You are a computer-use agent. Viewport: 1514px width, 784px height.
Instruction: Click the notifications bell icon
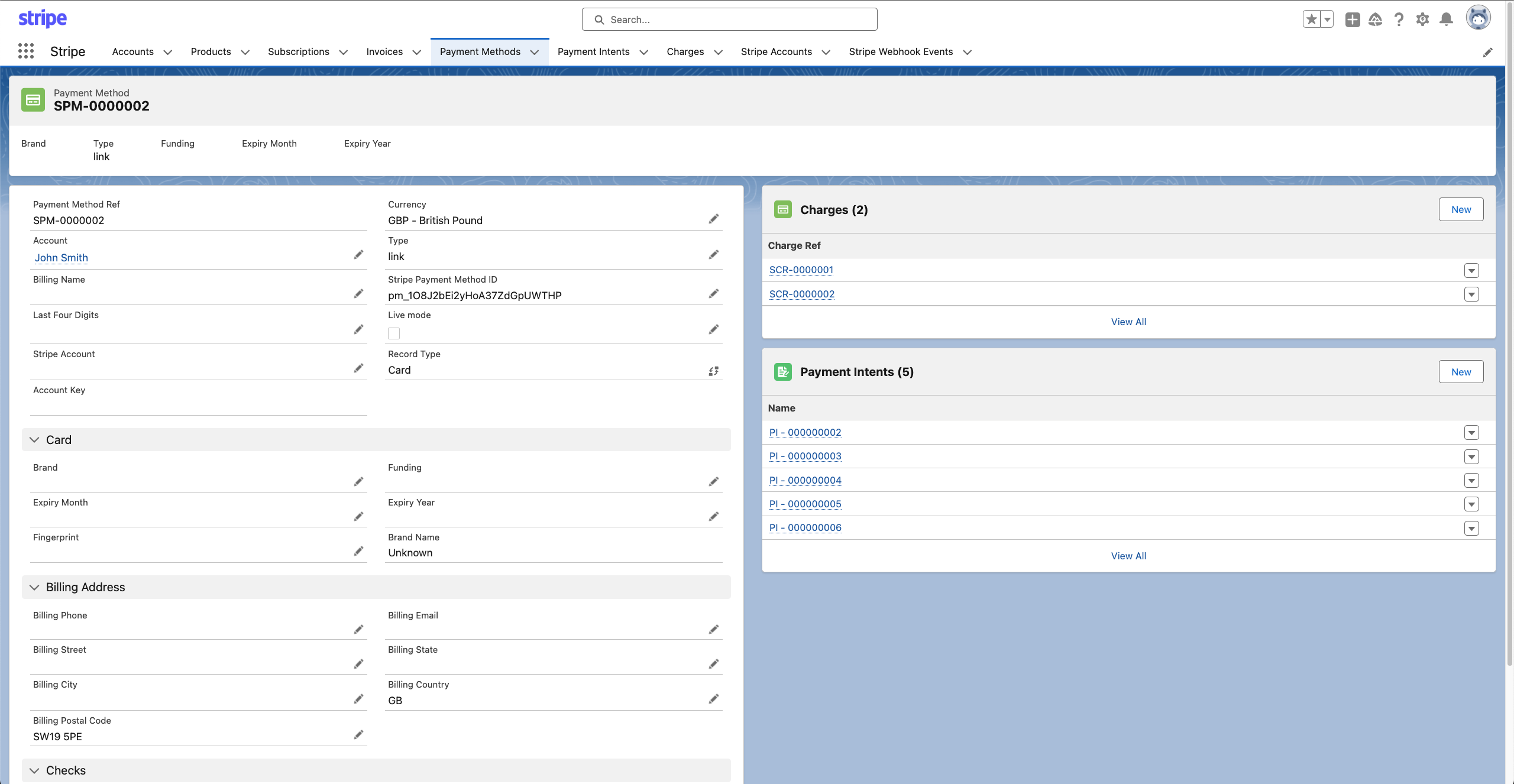click(x=1446, y=20)
